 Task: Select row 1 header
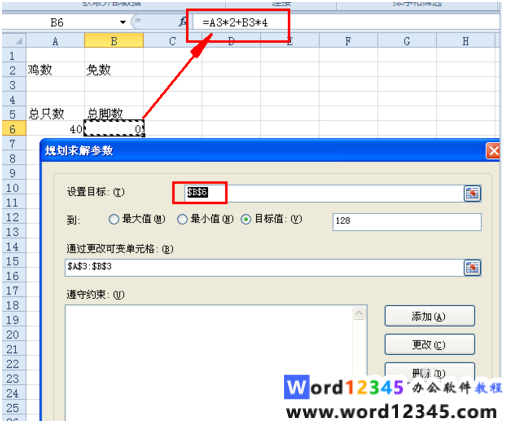(13, 56)
